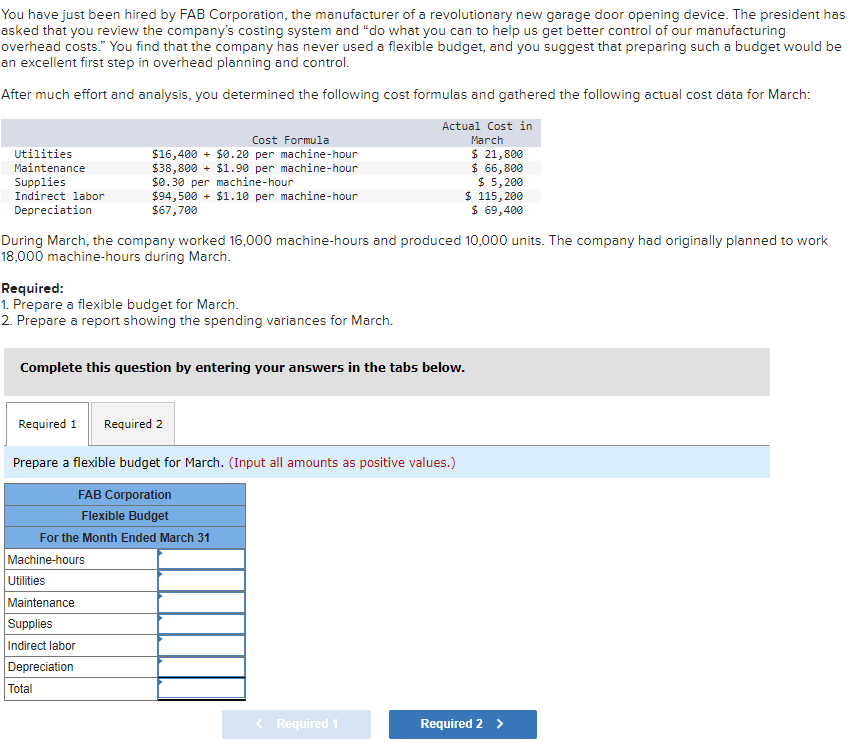
Task: Select the Depreciation amount input field
Action: pos(201,667)
